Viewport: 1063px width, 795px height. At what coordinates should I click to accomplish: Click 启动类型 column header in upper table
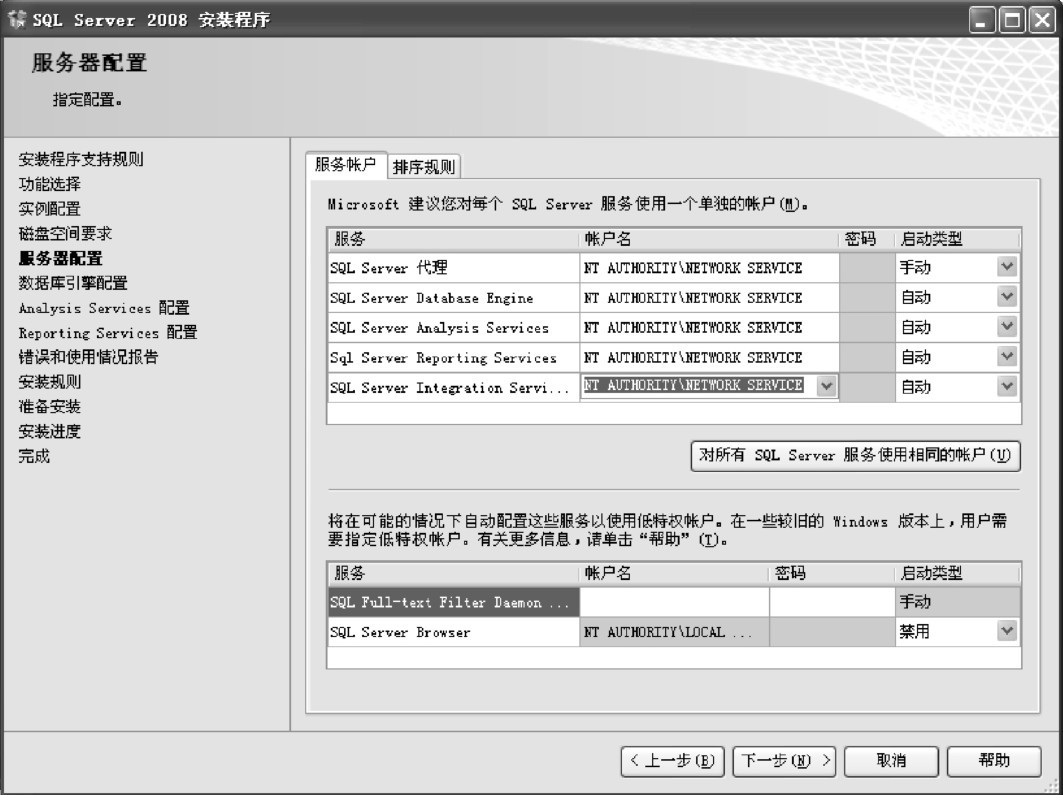point(957,239)
